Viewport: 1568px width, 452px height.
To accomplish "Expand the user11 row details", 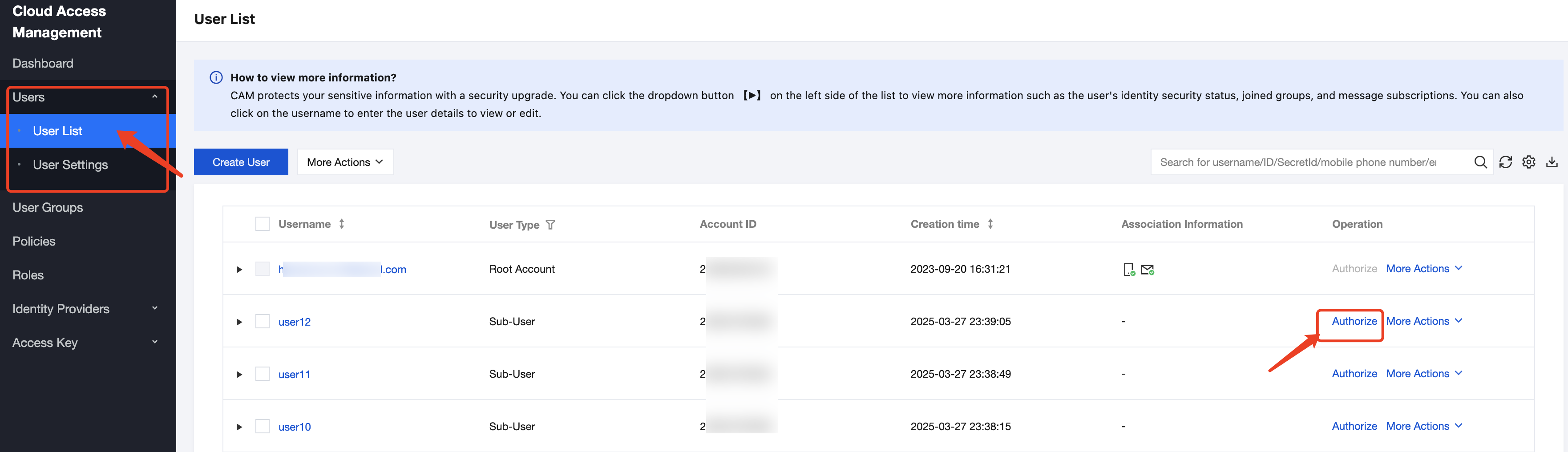I will 239,374.
